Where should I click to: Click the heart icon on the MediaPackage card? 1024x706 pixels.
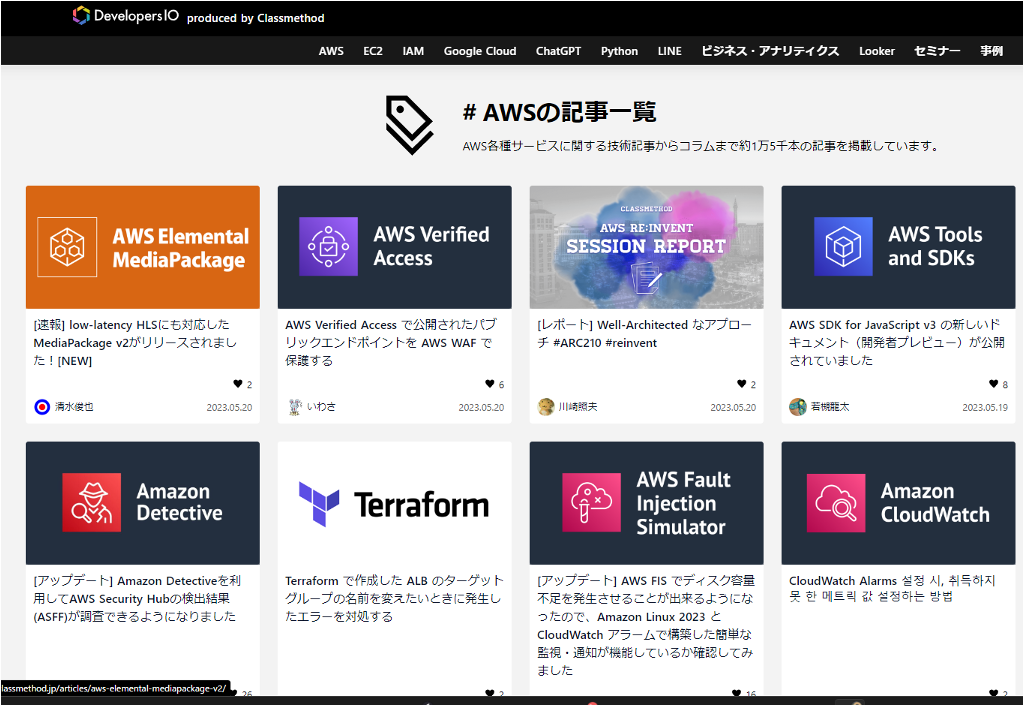[x=238, y=384]
